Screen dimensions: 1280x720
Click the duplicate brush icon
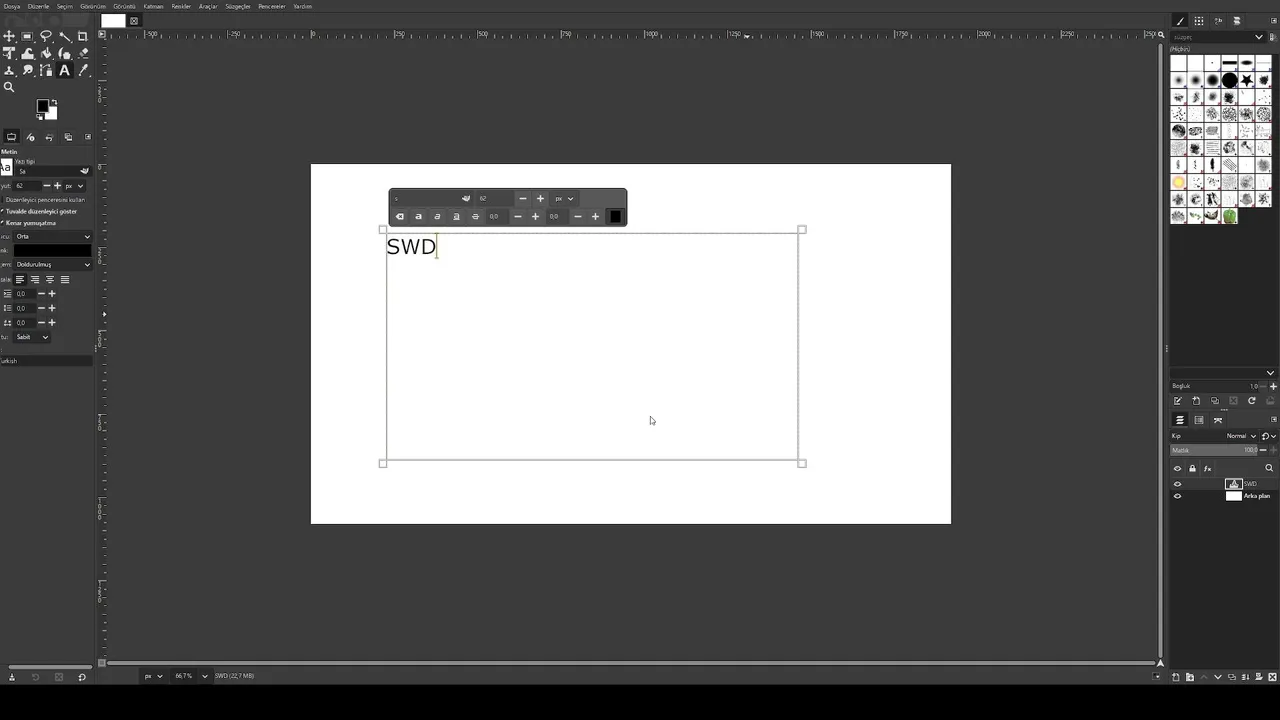pos(1215,401)
